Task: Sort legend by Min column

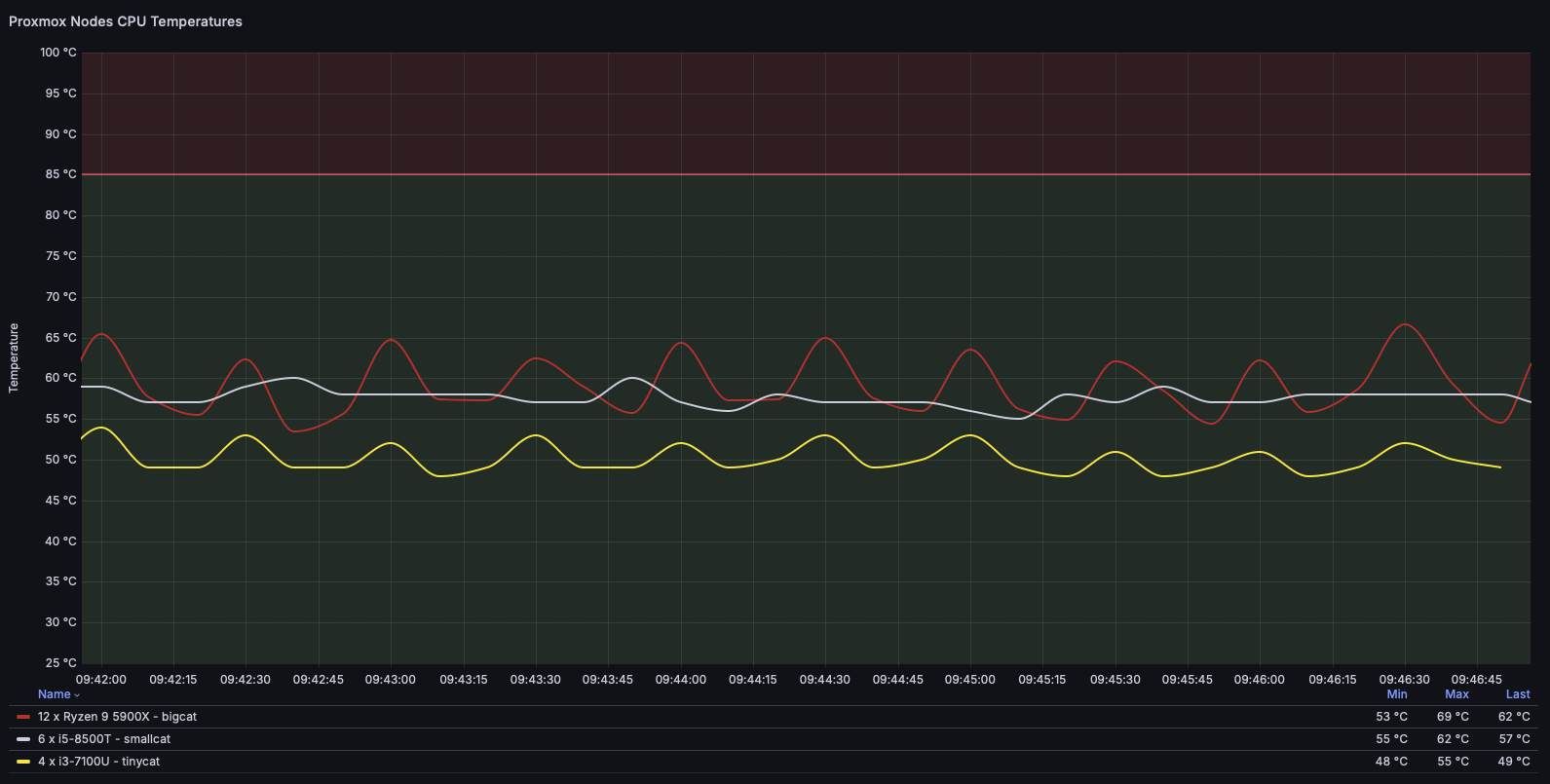Action: pyautogui.click(x=1397, y=694)
